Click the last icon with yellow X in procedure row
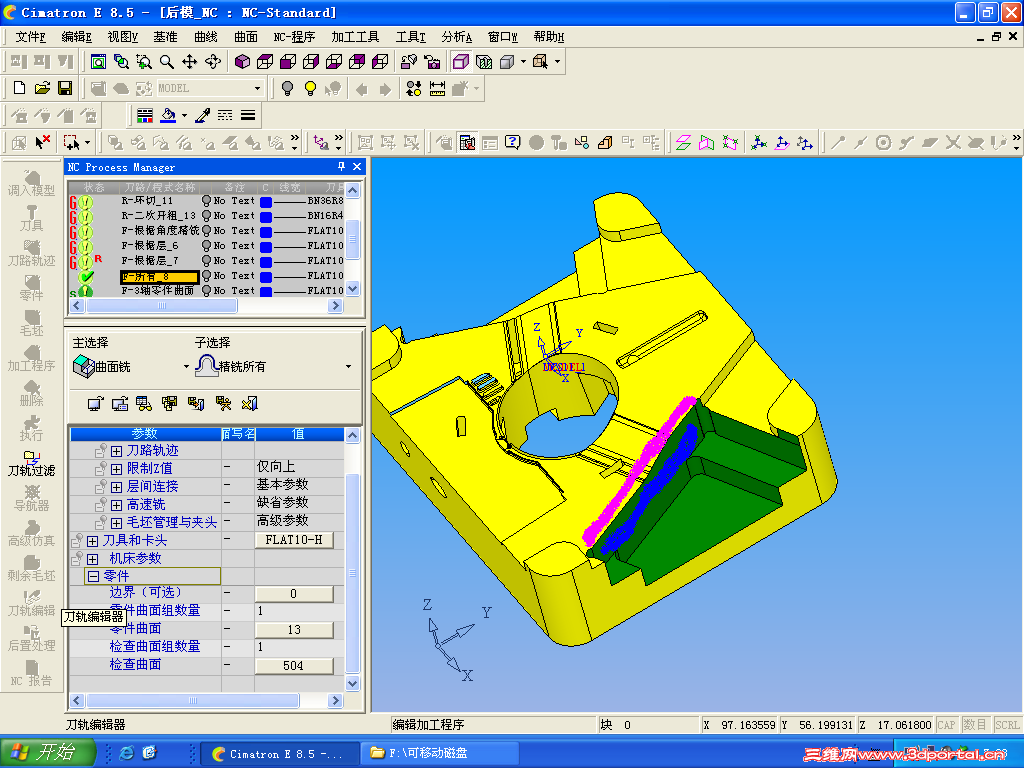The image size is (1024, 768). [249, 404]
